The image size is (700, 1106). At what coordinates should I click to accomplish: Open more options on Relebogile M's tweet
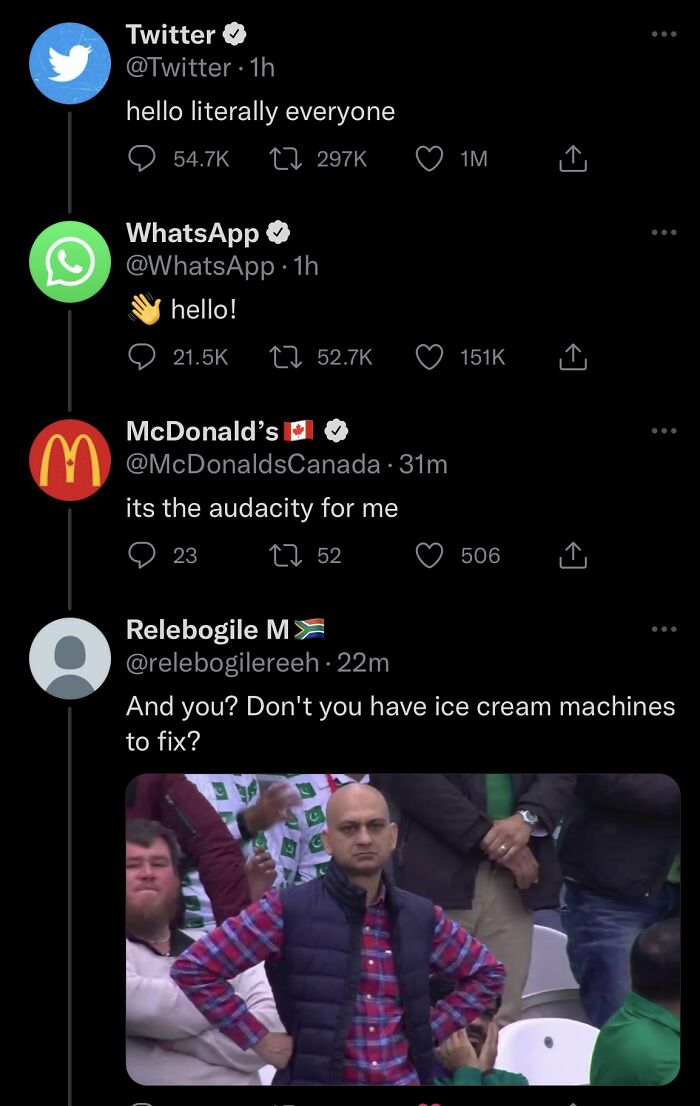point(663,628)
